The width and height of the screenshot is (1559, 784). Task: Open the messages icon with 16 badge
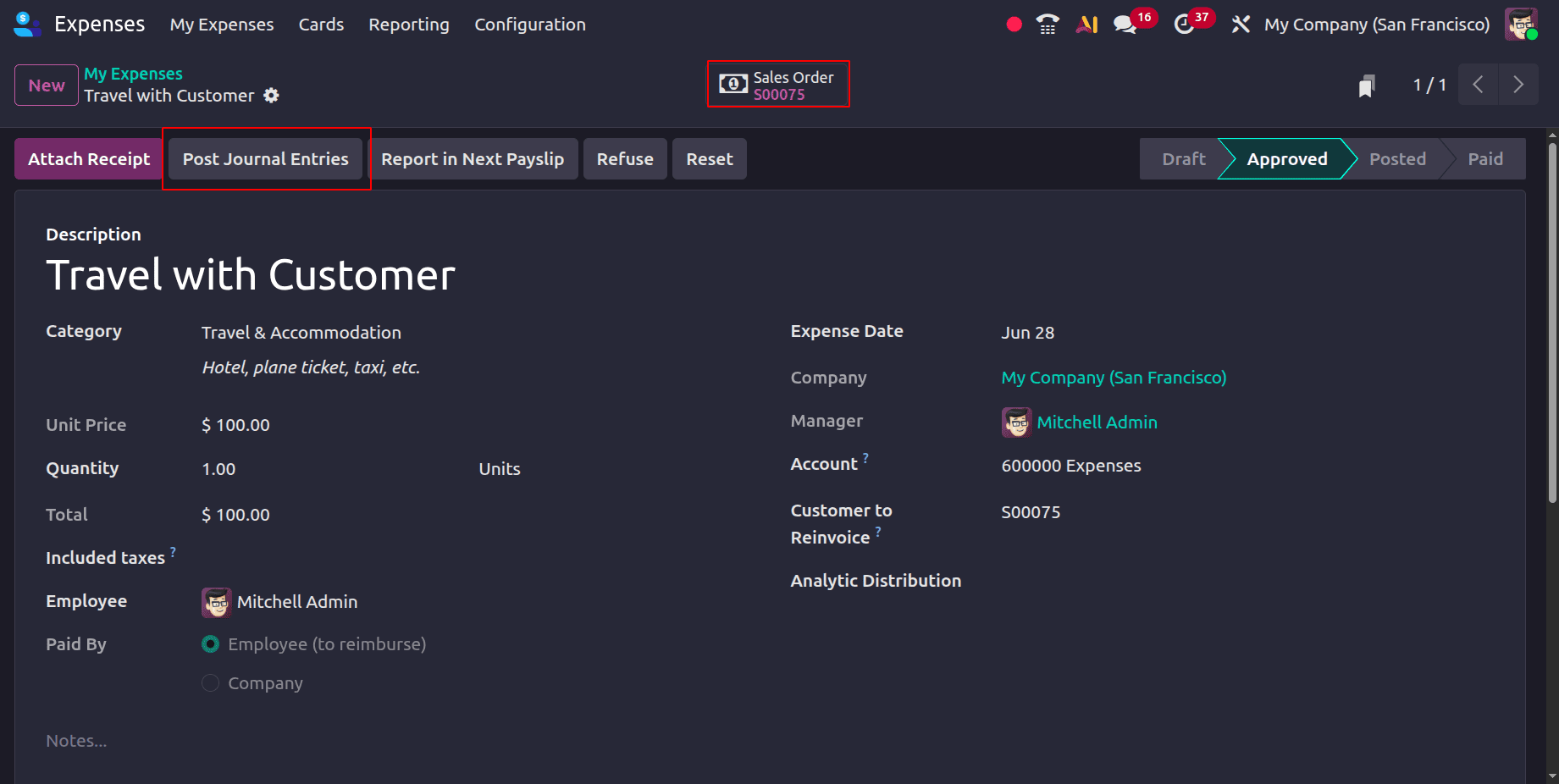[1125, 25]
